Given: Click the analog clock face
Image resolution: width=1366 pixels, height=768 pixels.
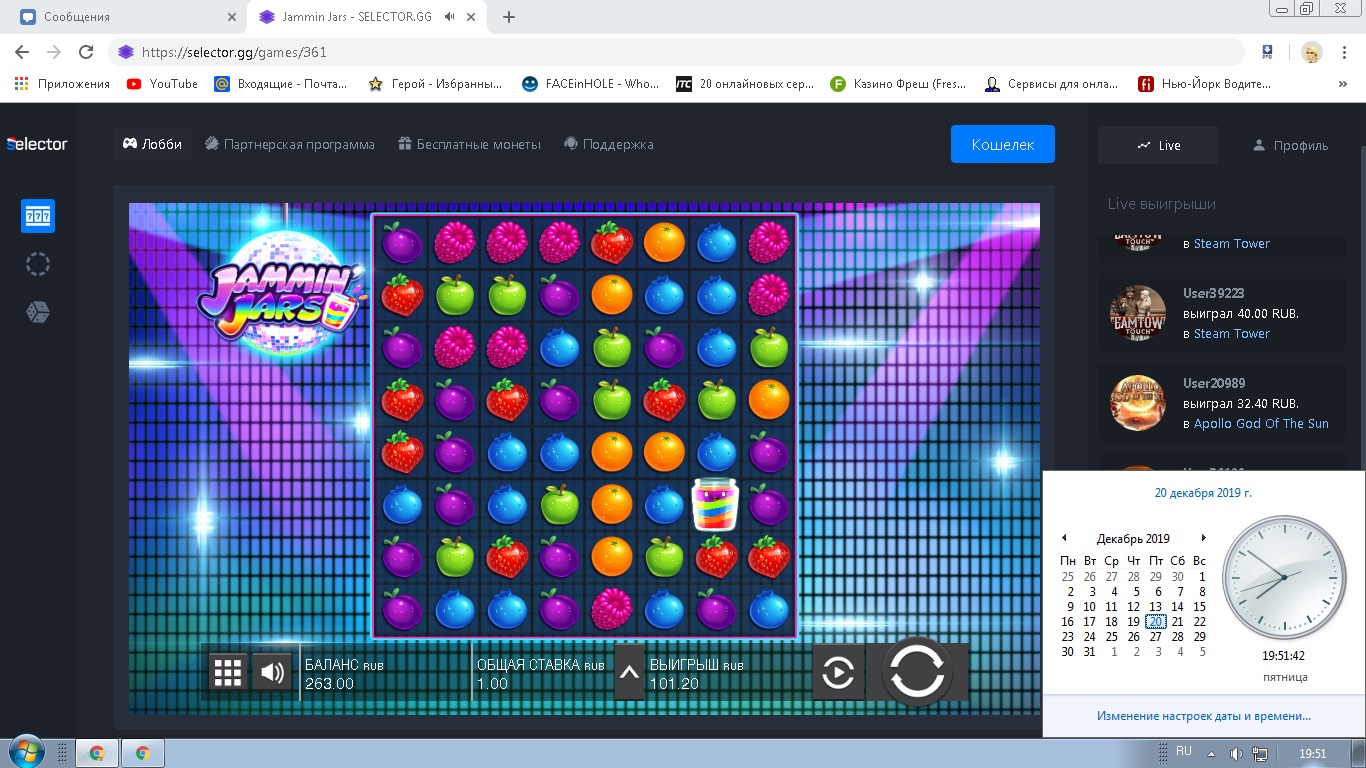Looking at the screenshot, I should point(1284,579).
